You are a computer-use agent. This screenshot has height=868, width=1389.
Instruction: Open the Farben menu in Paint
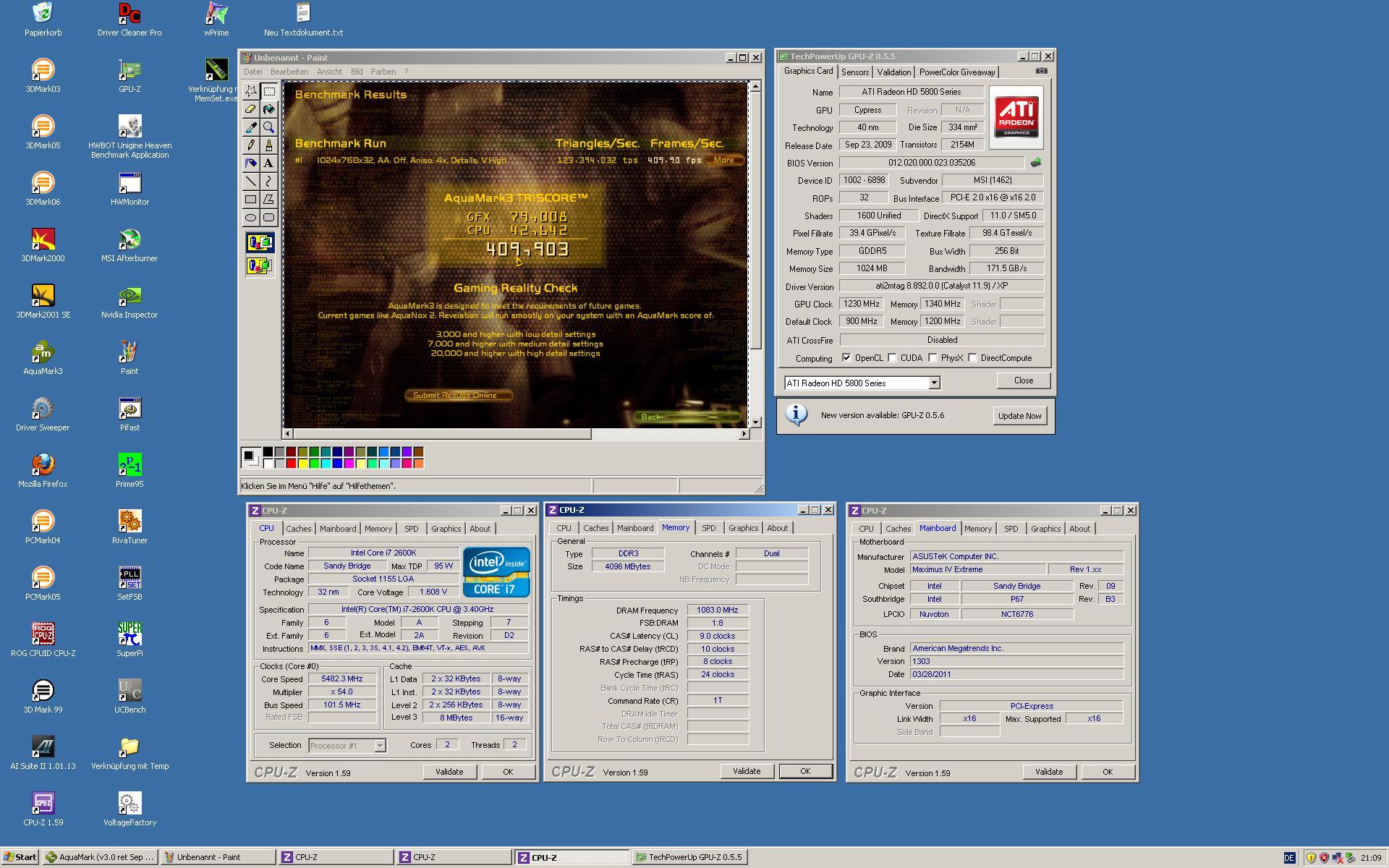pyautogui.click(x=383, y=72)
